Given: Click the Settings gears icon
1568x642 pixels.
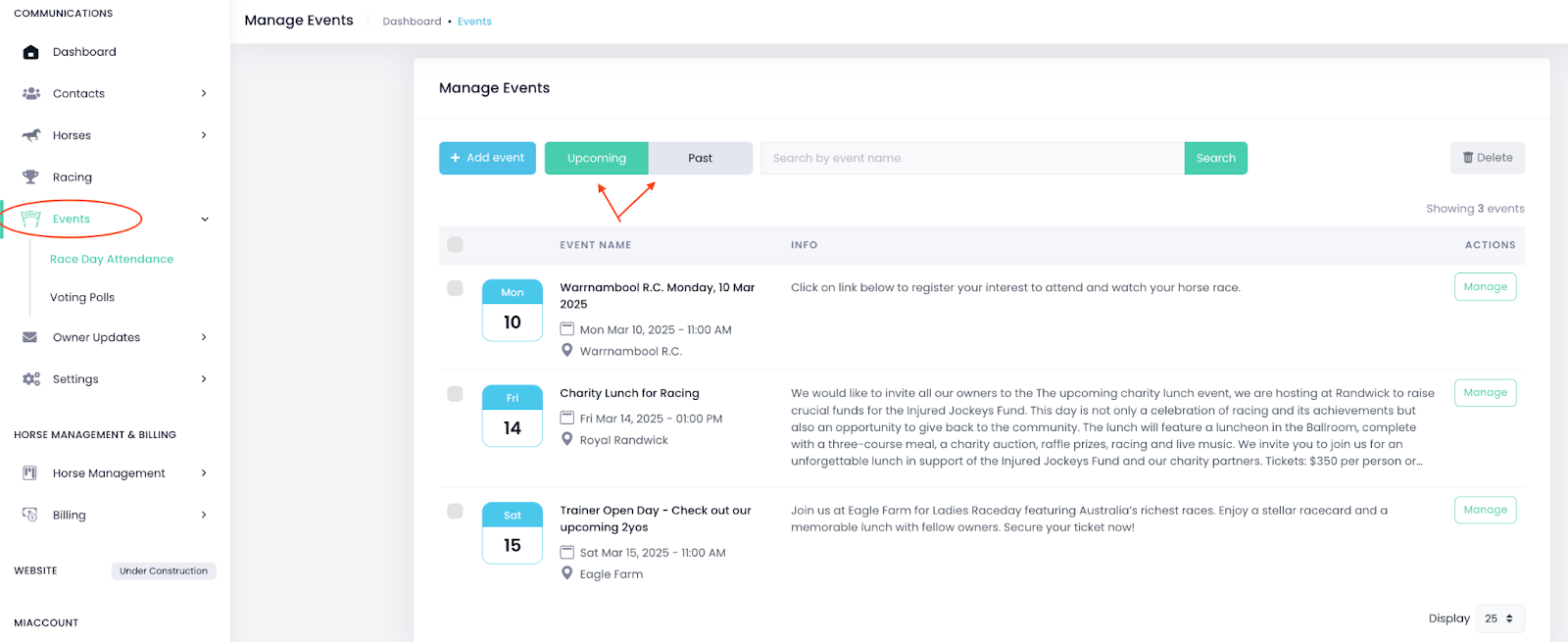Looking at the screenshot, I should pyautogui.click(x=31, y=379).
